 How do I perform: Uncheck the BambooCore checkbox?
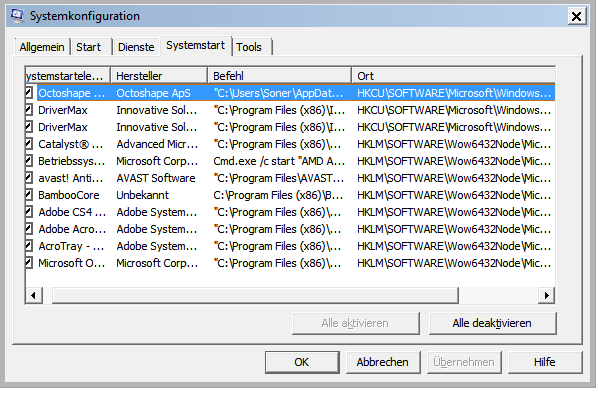(x=29, y=195)
